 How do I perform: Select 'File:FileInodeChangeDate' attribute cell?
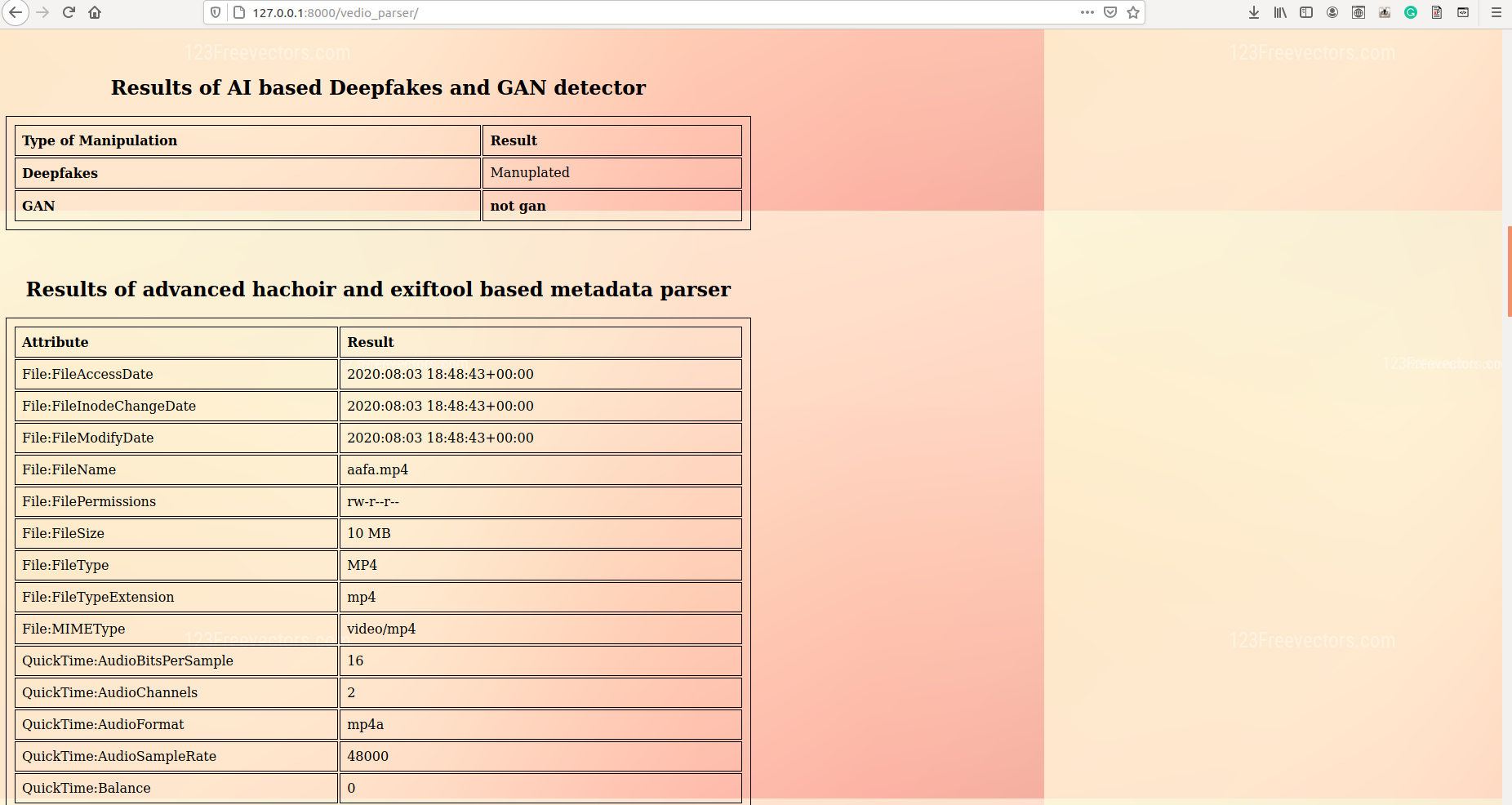click(x=176, y=406)
